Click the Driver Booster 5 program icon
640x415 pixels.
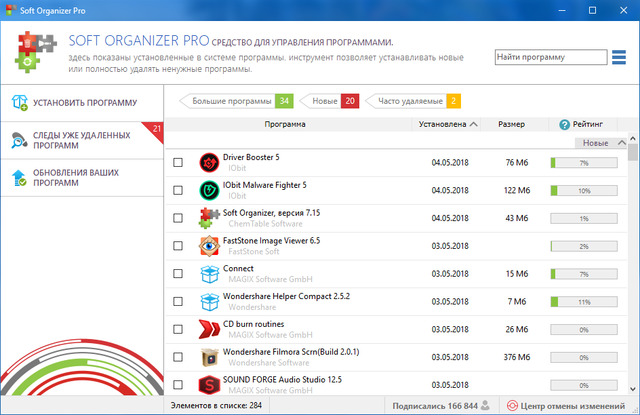pyautogui.click(x=209, y=162)
